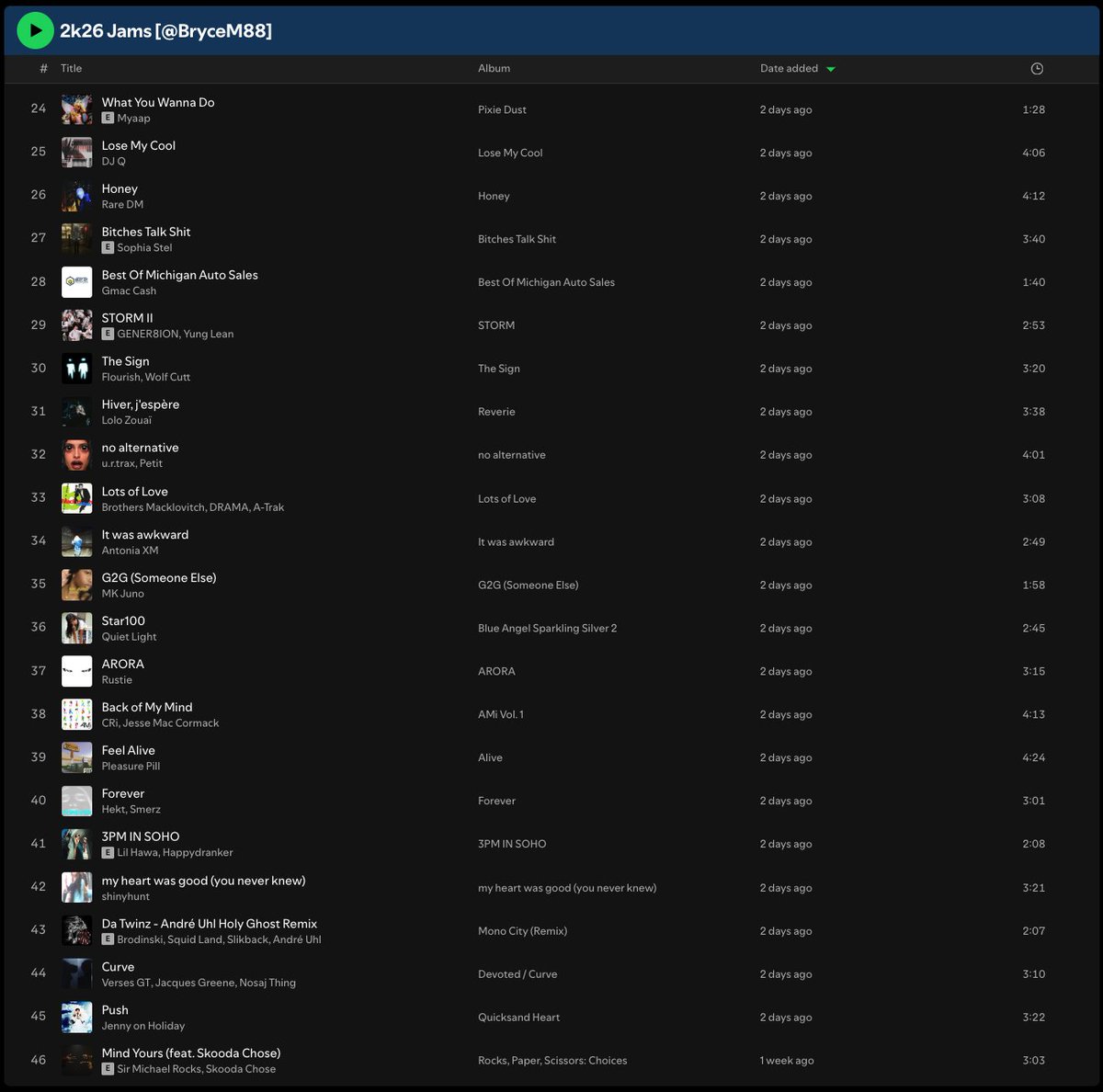Click the explicit badge beside Myaap

point(108,118)
